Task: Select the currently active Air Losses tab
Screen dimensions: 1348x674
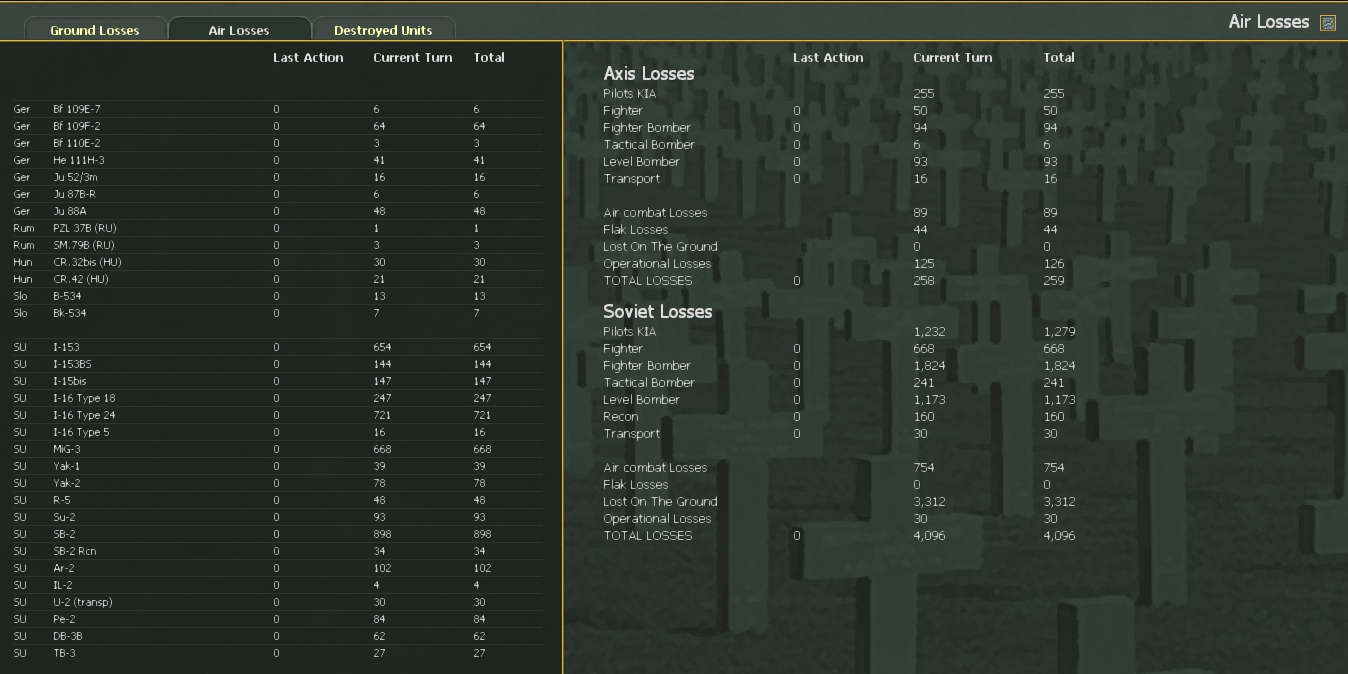Action: pos(240,29)
